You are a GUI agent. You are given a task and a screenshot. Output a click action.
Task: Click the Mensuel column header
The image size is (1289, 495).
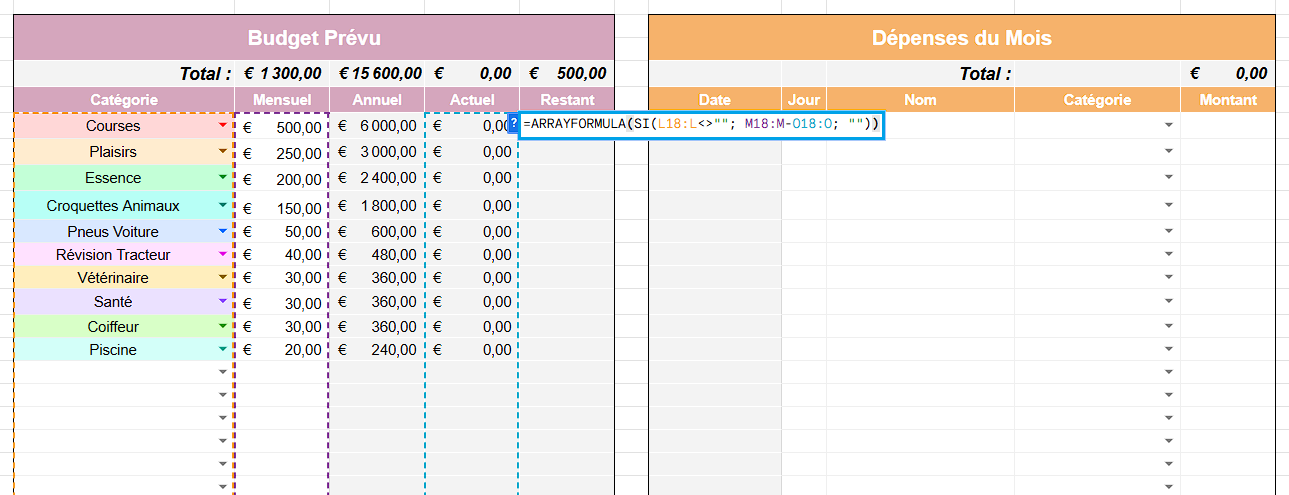(281, 100)
